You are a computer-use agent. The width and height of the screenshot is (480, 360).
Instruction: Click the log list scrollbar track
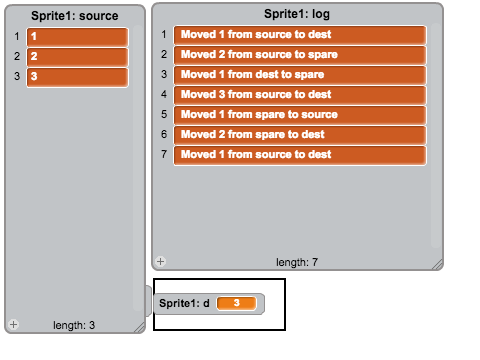pyautogui.click(x=436, y=135)
